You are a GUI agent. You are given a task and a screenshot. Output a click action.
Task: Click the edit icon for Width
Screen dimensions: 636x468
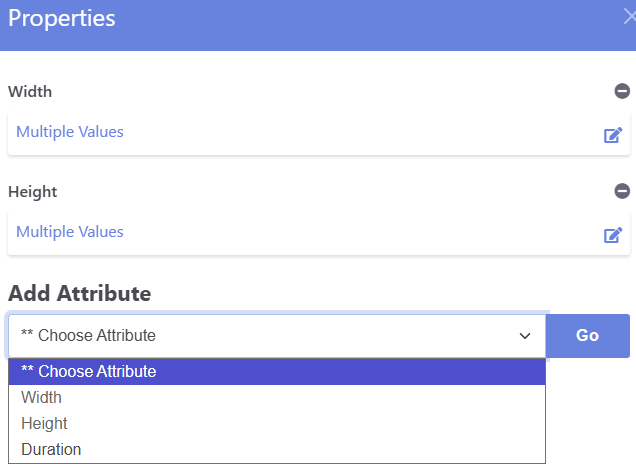(613, 135)
